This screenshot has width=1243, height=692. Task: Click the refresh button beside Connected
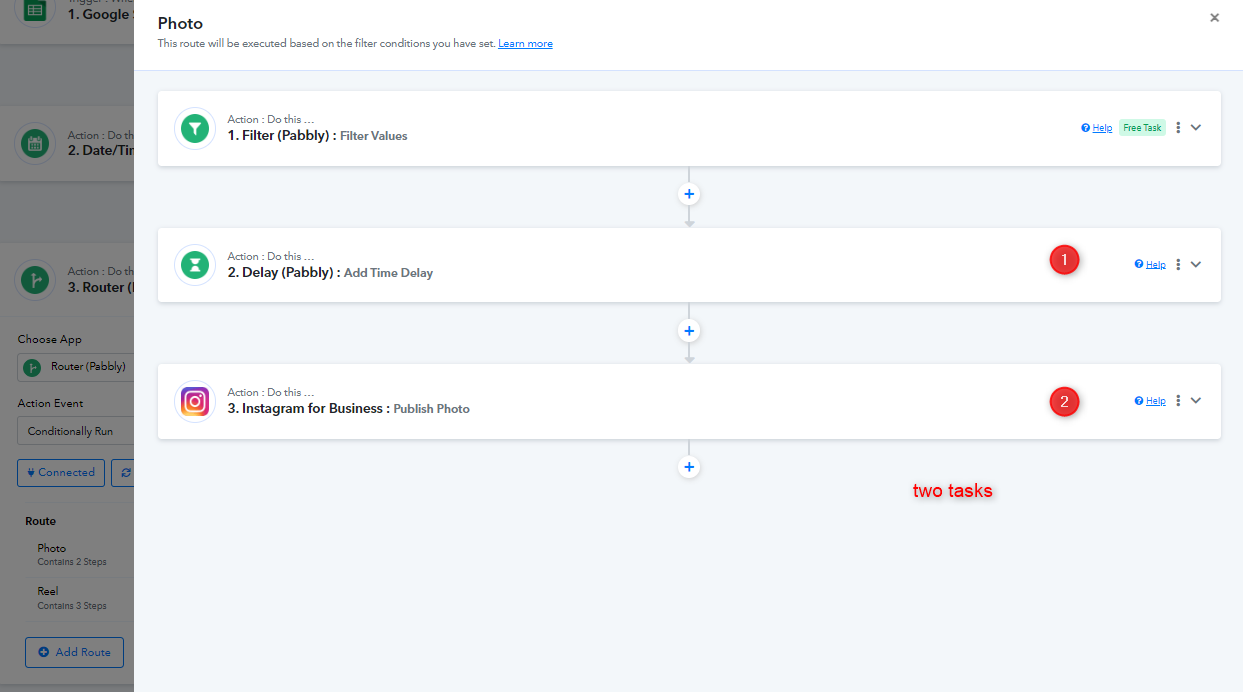pos(123,473)
